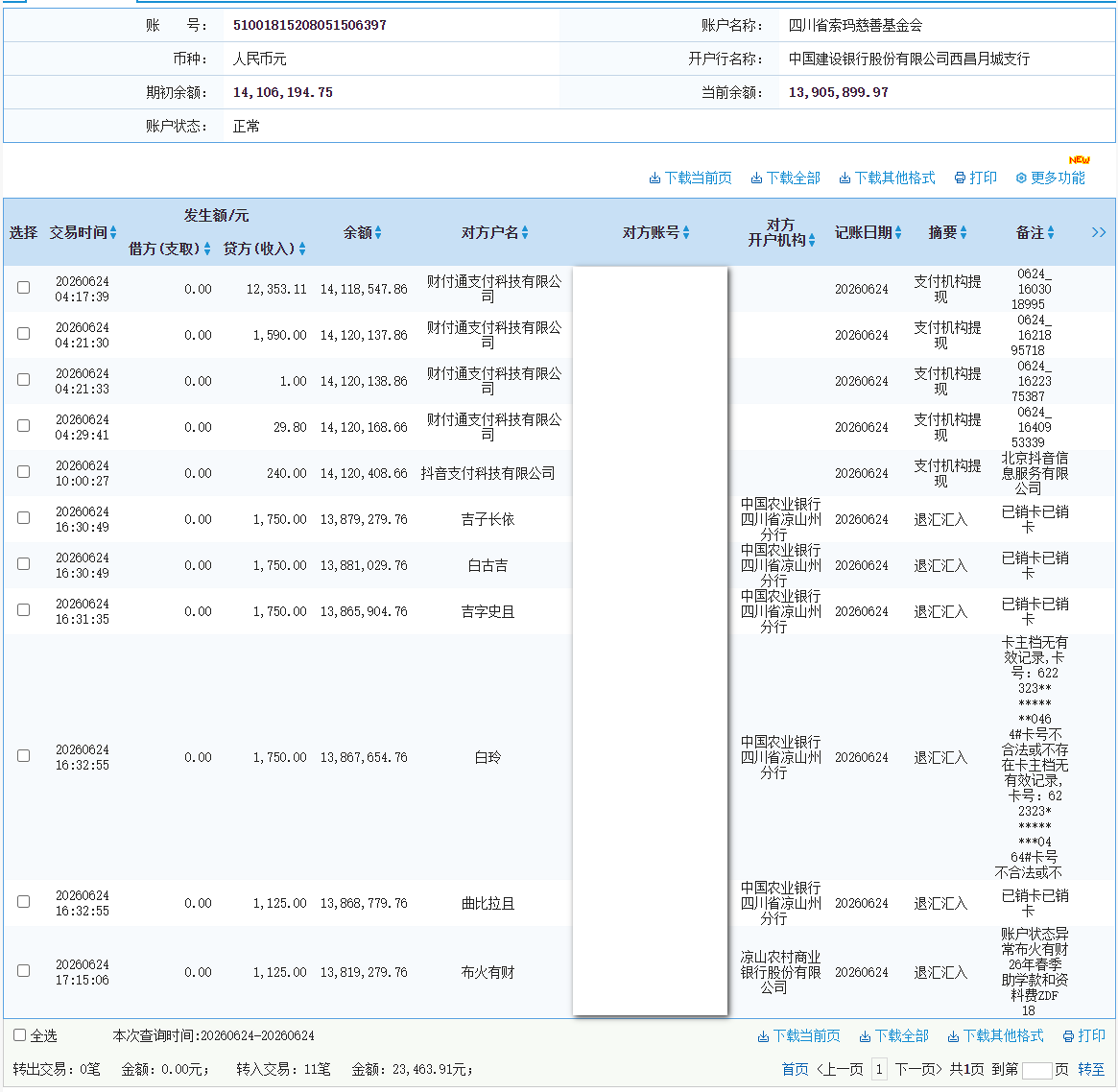
Task: Click 转至 to jump to page
Action: pos(1092,1069)
